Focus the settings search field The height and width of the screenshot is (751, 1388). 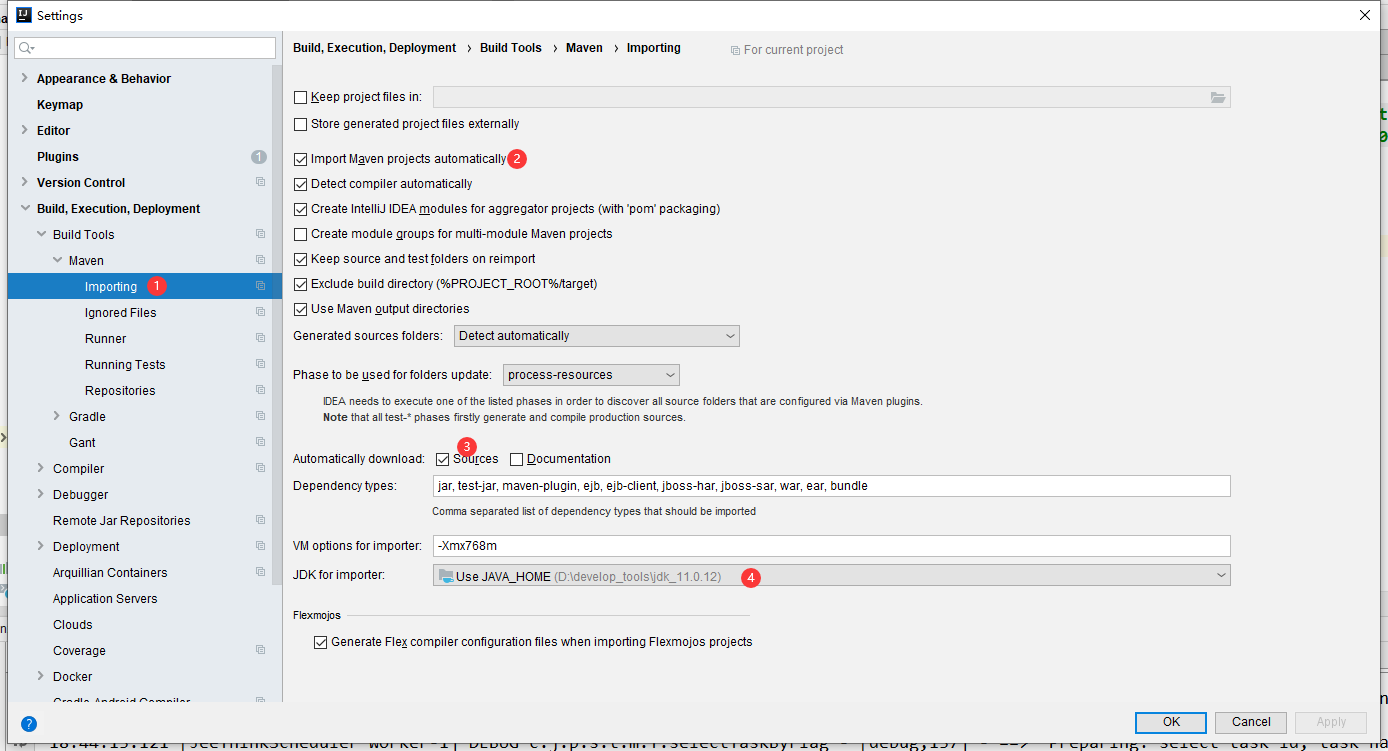click(145, 48)
